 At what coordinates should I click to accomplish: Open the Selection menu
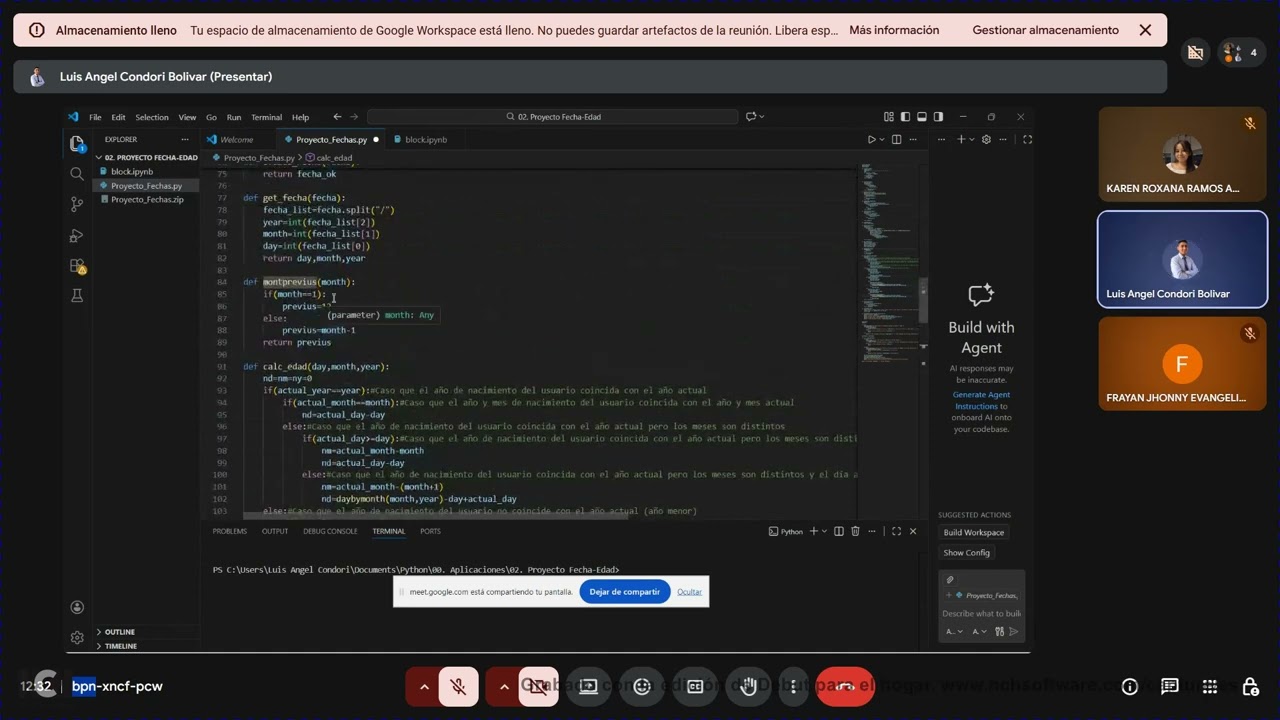[152, 117]
